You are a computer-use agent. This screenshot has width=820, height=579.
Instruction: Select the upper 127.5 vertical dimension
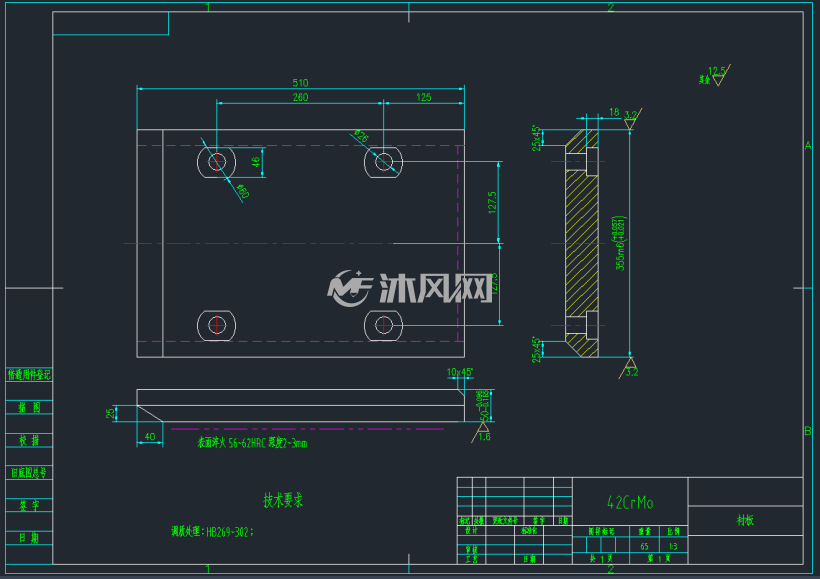pos(492,202)
